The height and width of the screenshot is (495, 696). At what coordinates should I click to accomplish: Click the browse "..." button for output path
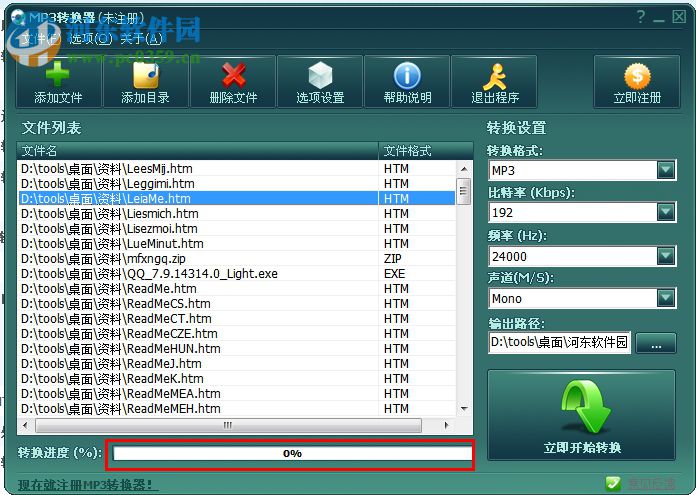(656, 343)
